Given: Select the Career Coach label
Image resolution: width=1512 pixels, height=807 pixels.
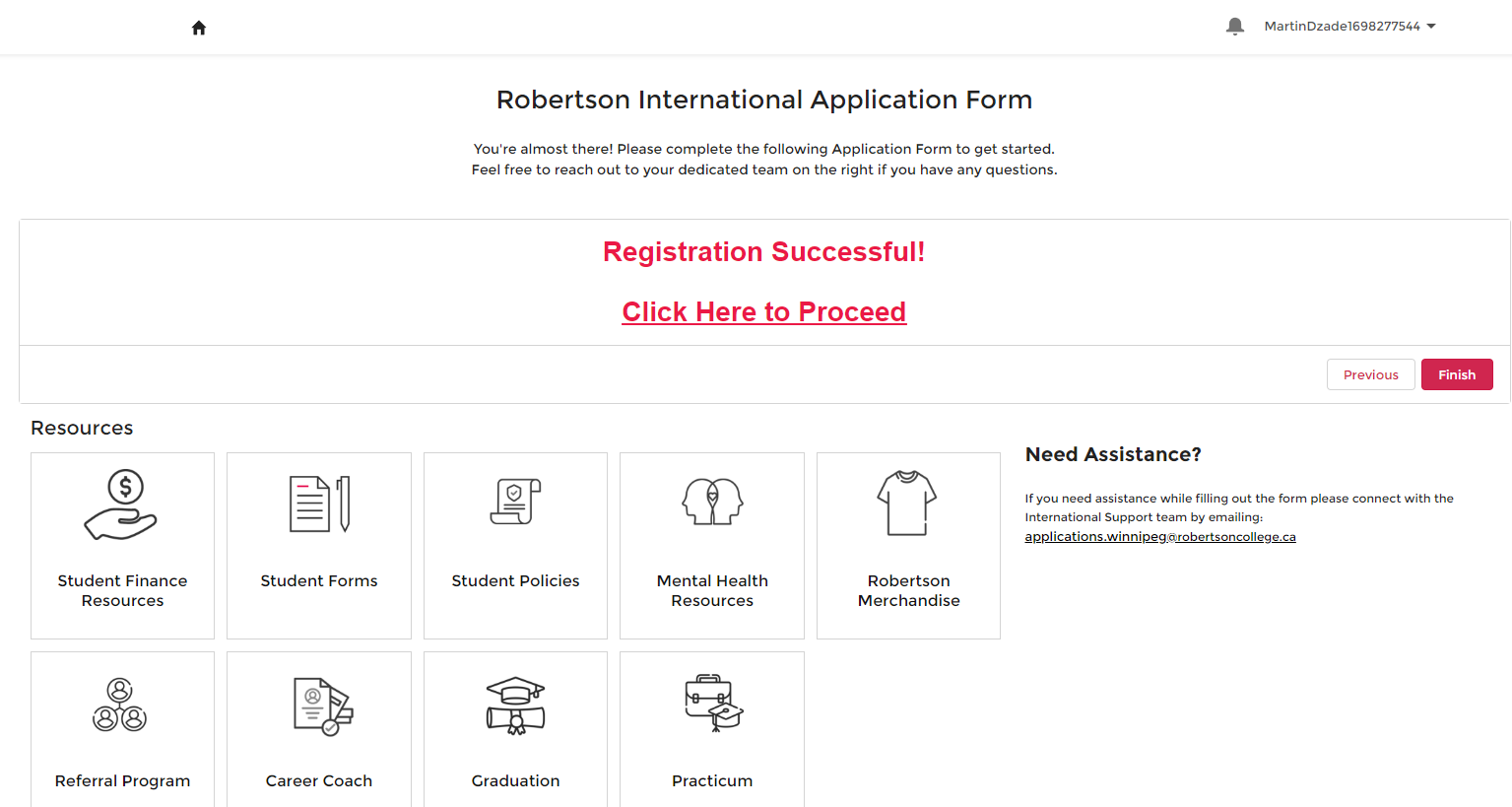Looking at the screenshot, I should [319, 780].
